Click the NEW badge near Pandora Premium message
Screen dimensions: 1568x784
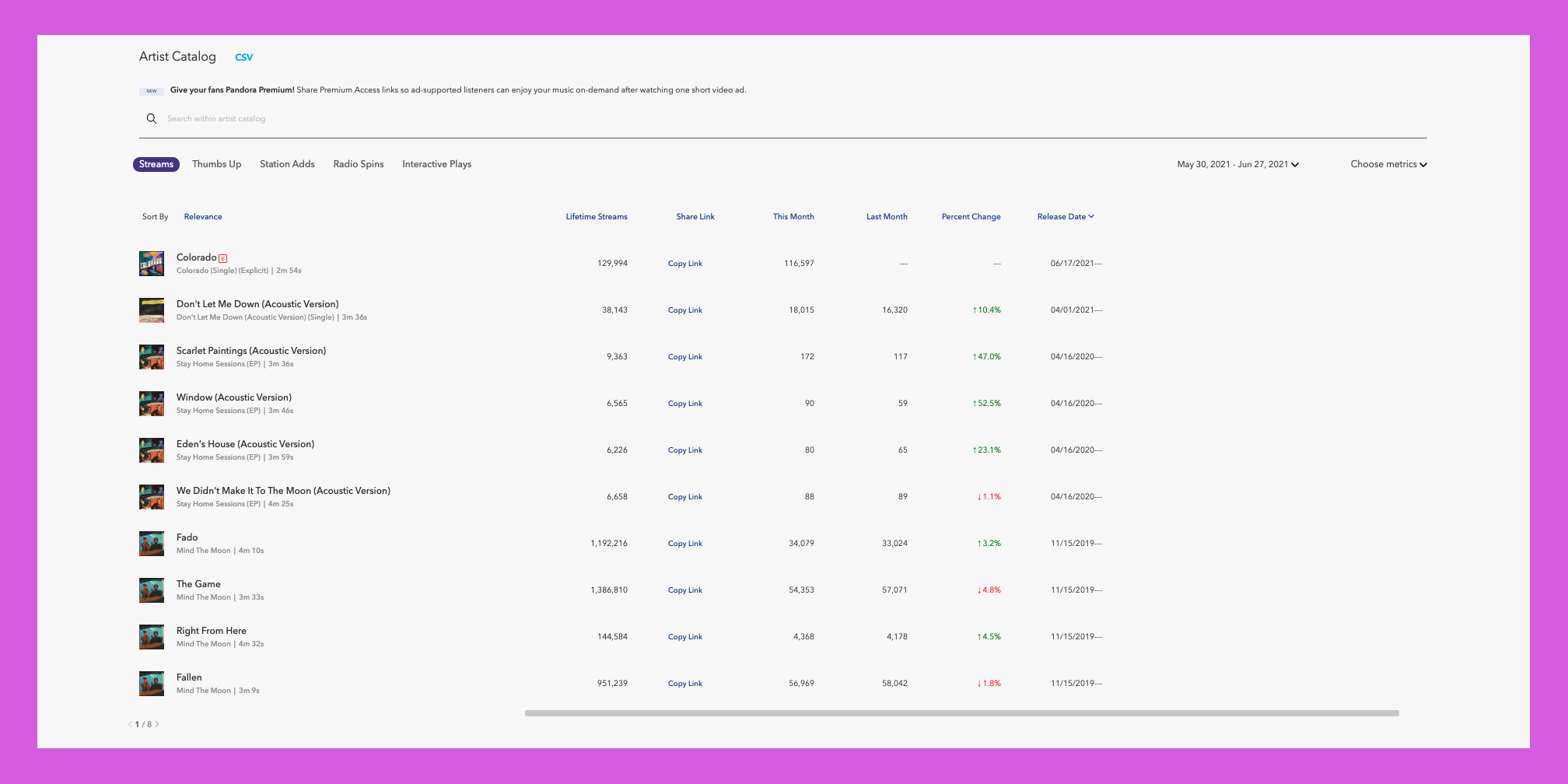151,90
